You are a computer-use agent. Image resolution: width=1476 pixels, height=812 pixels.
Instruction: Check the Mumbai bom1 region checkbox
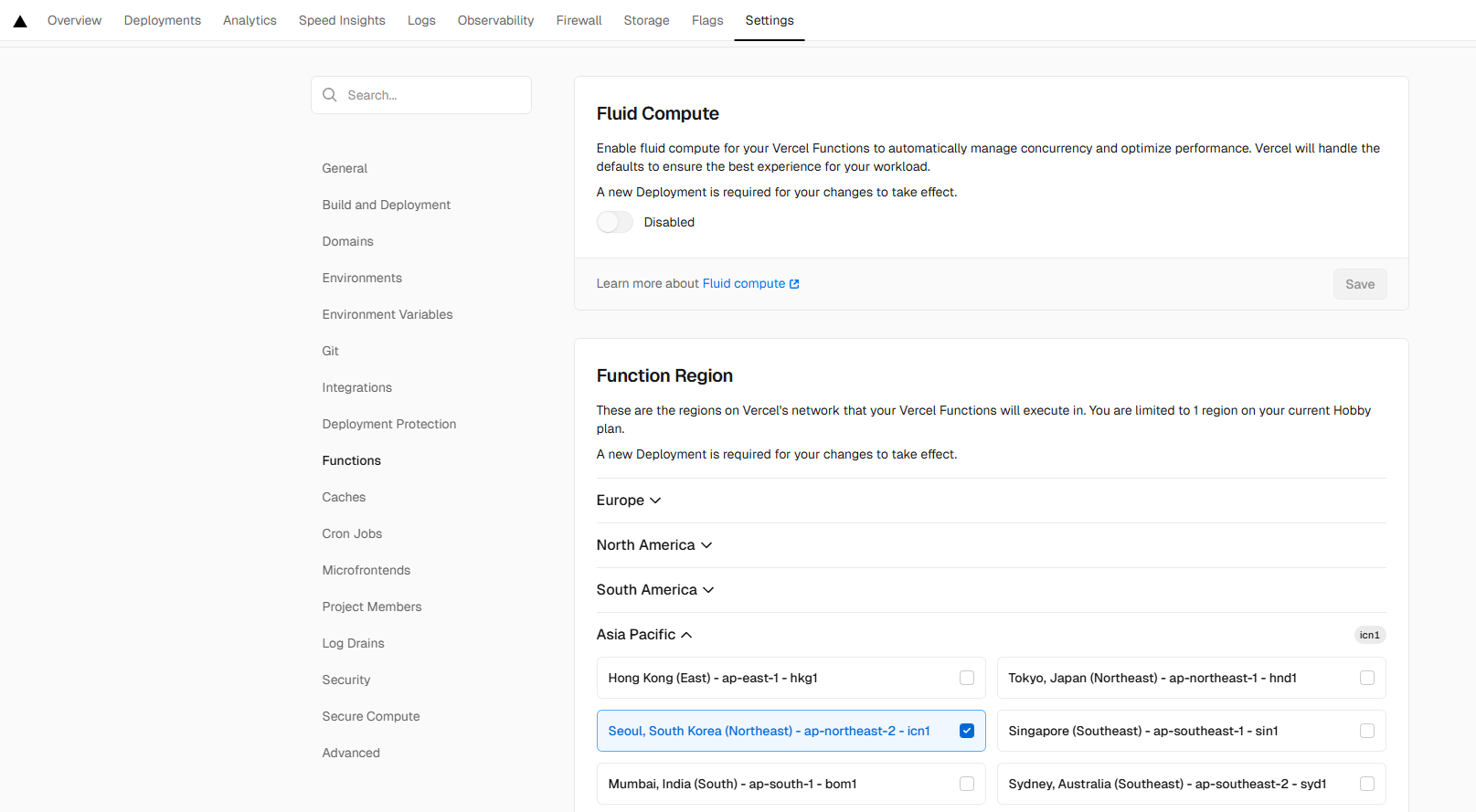tap(967, 784)
